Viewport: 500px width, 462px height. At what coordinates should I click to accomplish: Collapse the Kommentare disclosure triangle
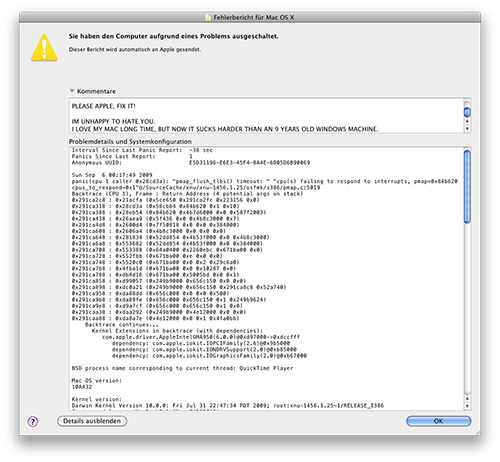[72, 91]
